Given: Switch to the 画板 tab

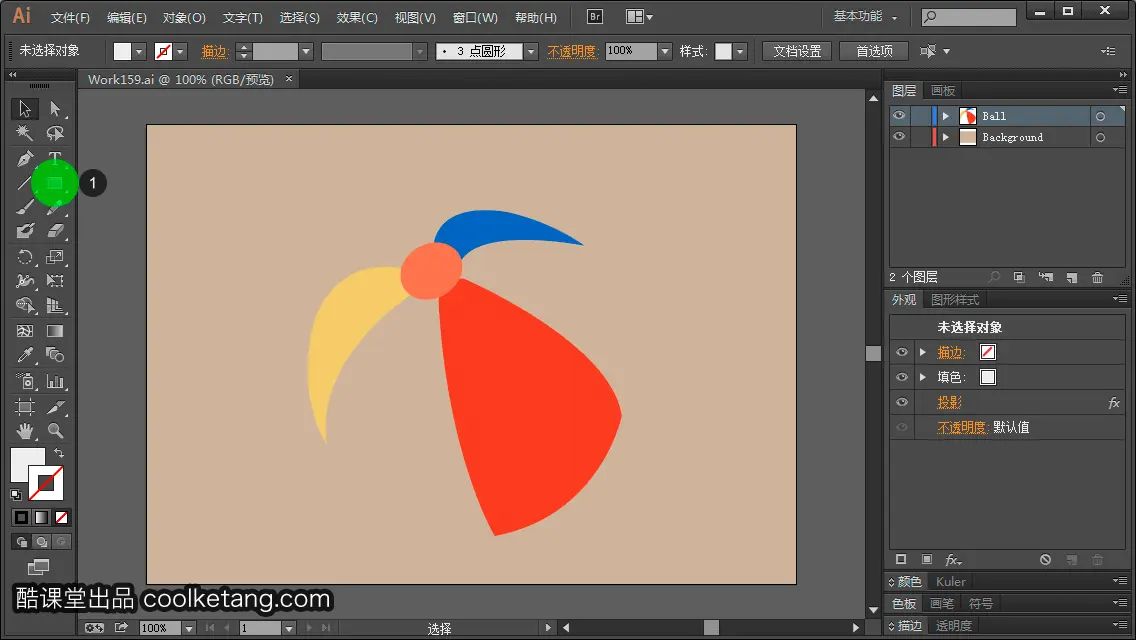Looking at the screenshot, I should coord(943,91).
